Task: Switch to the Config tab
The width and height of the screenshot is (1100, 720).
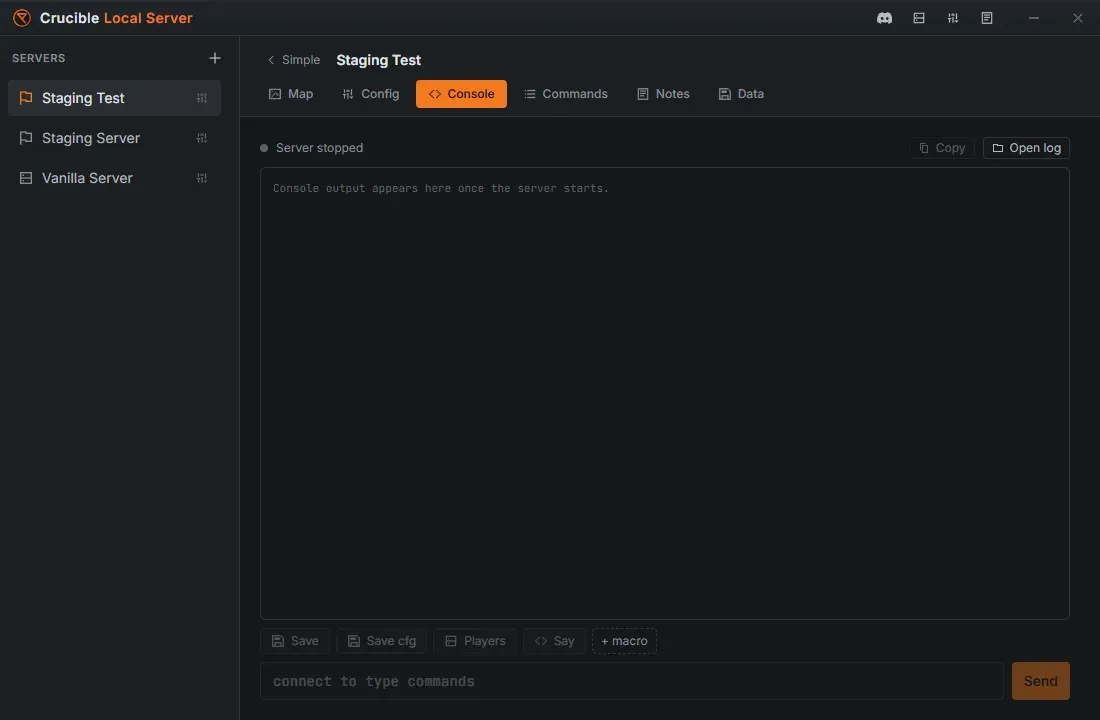Action: [370, 94]
